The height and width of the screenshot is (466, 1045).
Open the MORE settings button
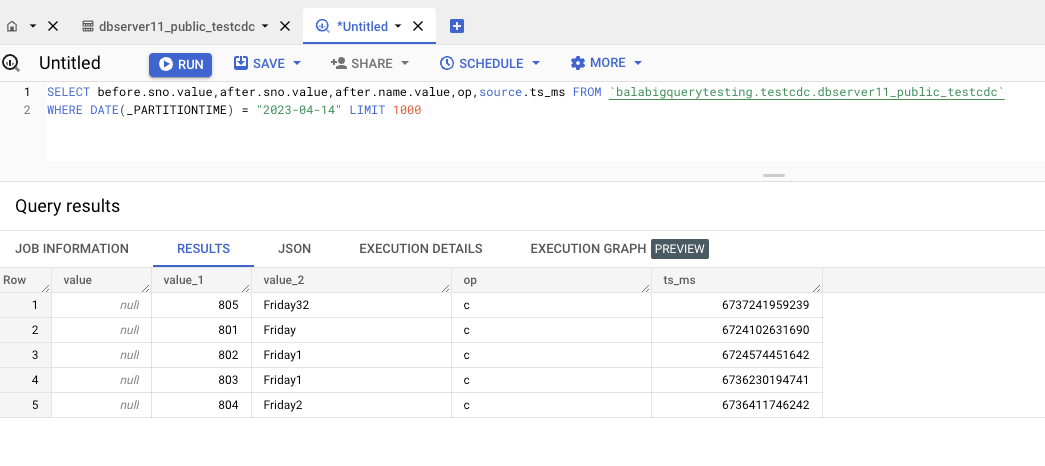(598, 63)
